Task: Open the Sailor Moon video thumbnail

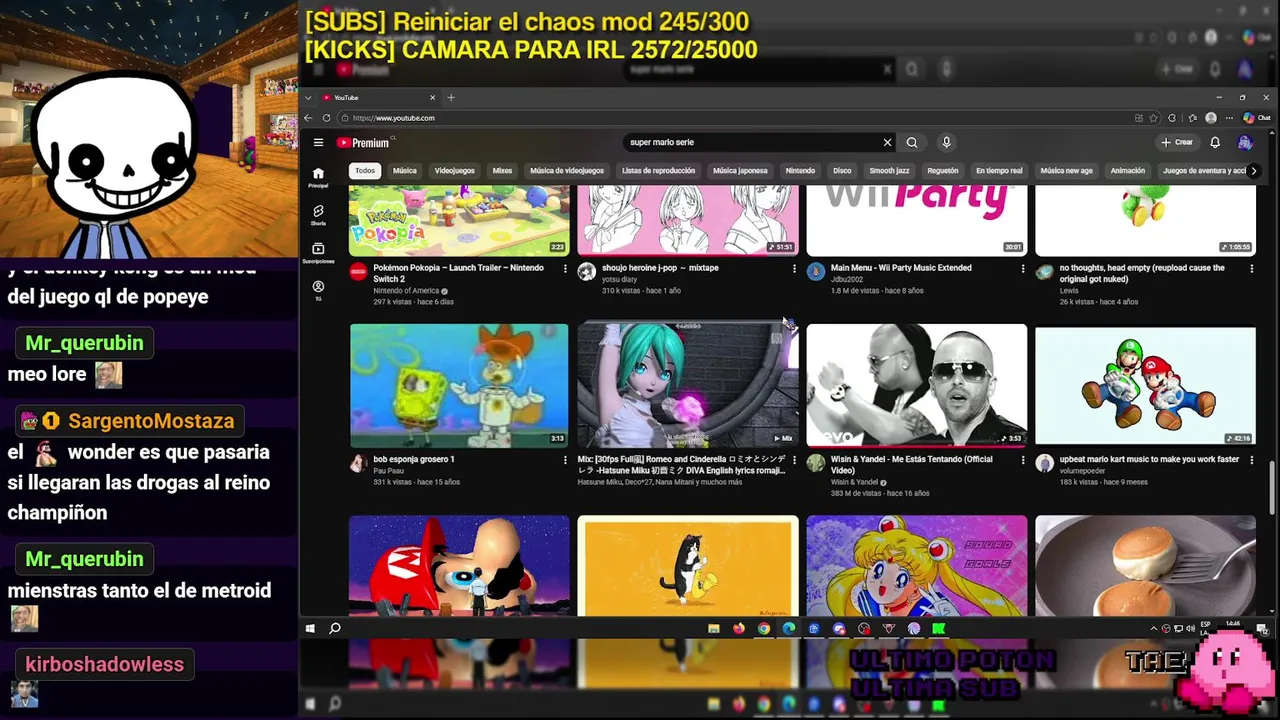Action: 917,565
